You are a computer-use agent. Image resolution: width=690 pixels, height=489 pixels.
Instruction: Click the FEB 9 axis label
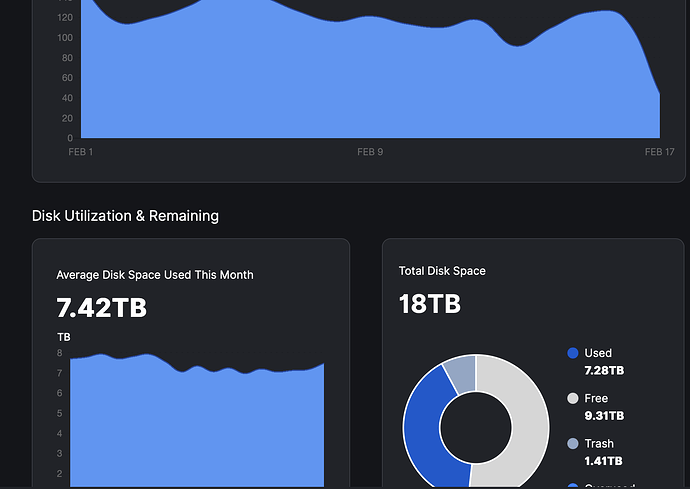[370, 152]
